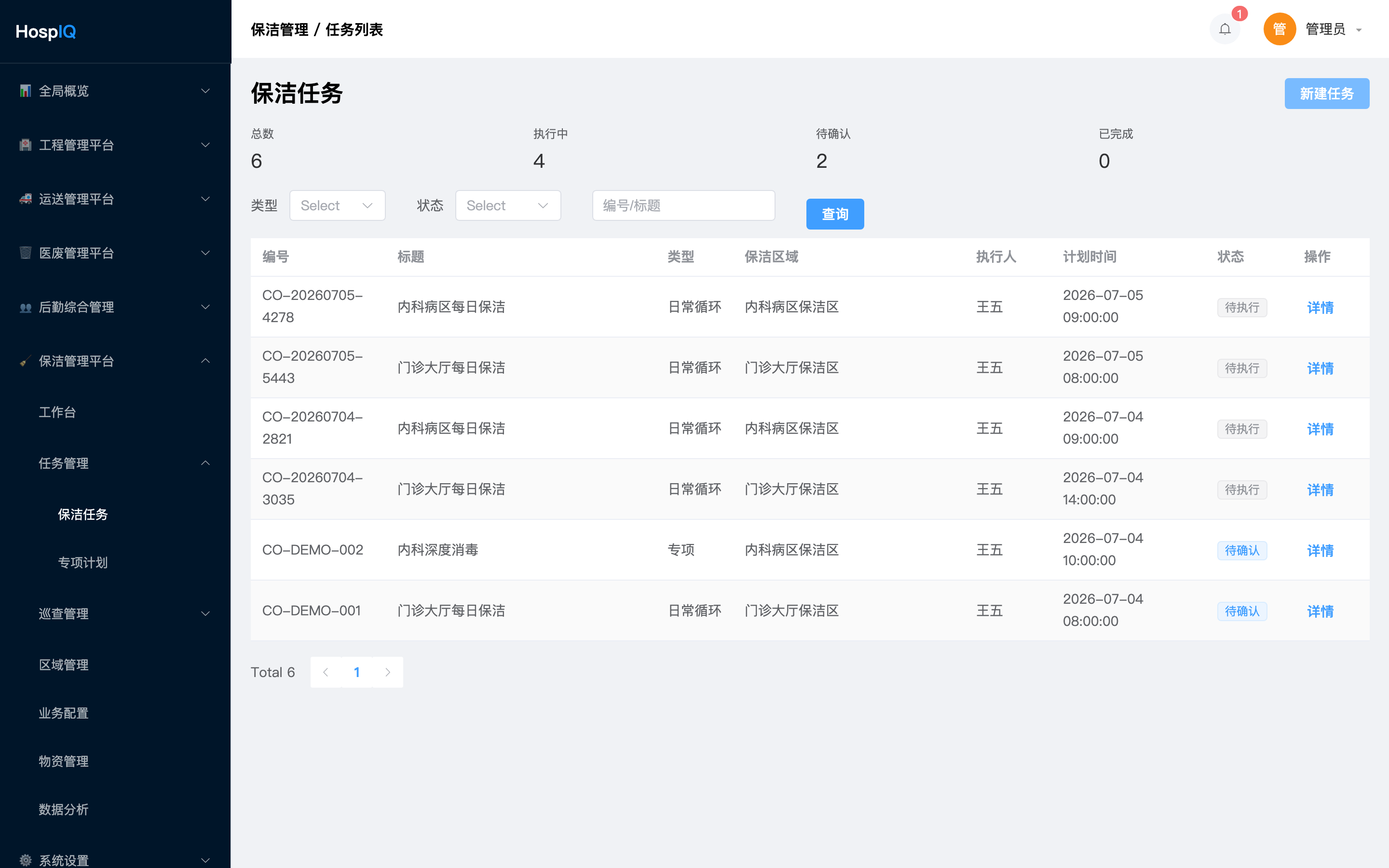
Task: Collapse the 保洁管理平台 chevron
Action: click(x=205, y=361)
